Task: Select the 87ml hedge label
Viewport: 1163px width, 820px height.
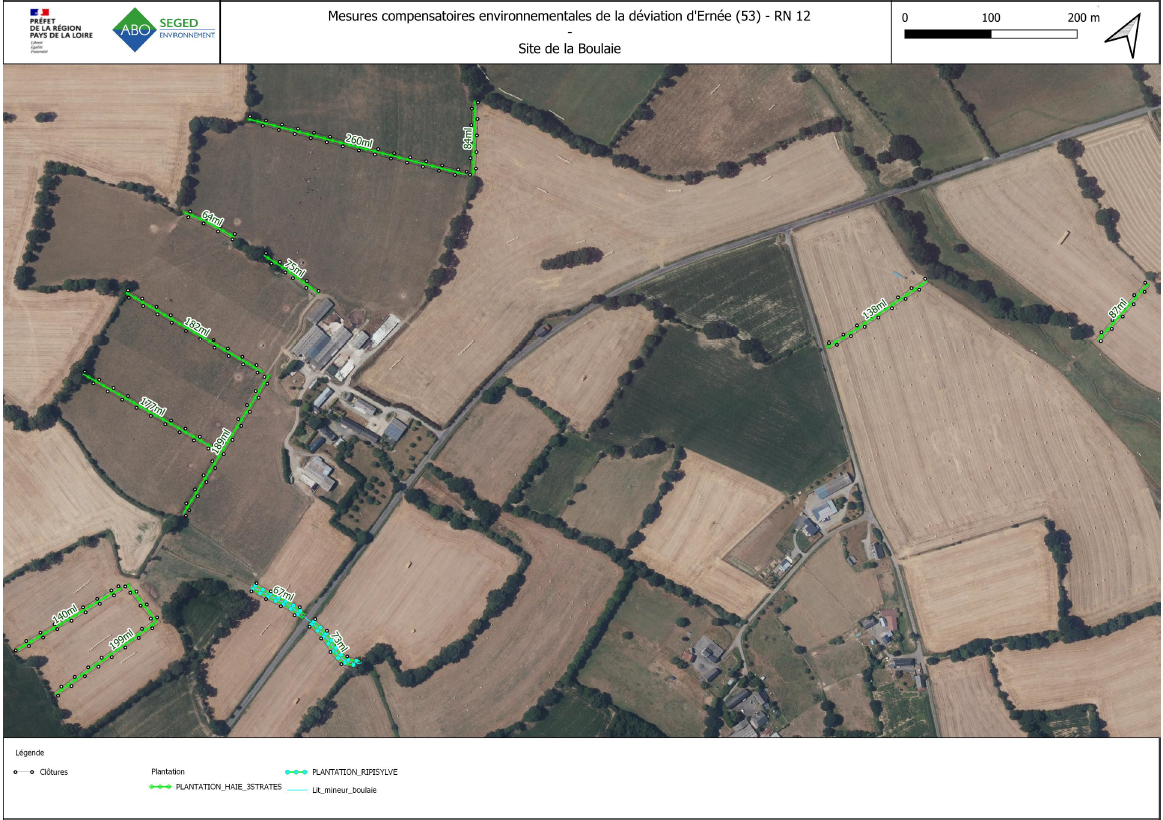Action: (1119, 311)
